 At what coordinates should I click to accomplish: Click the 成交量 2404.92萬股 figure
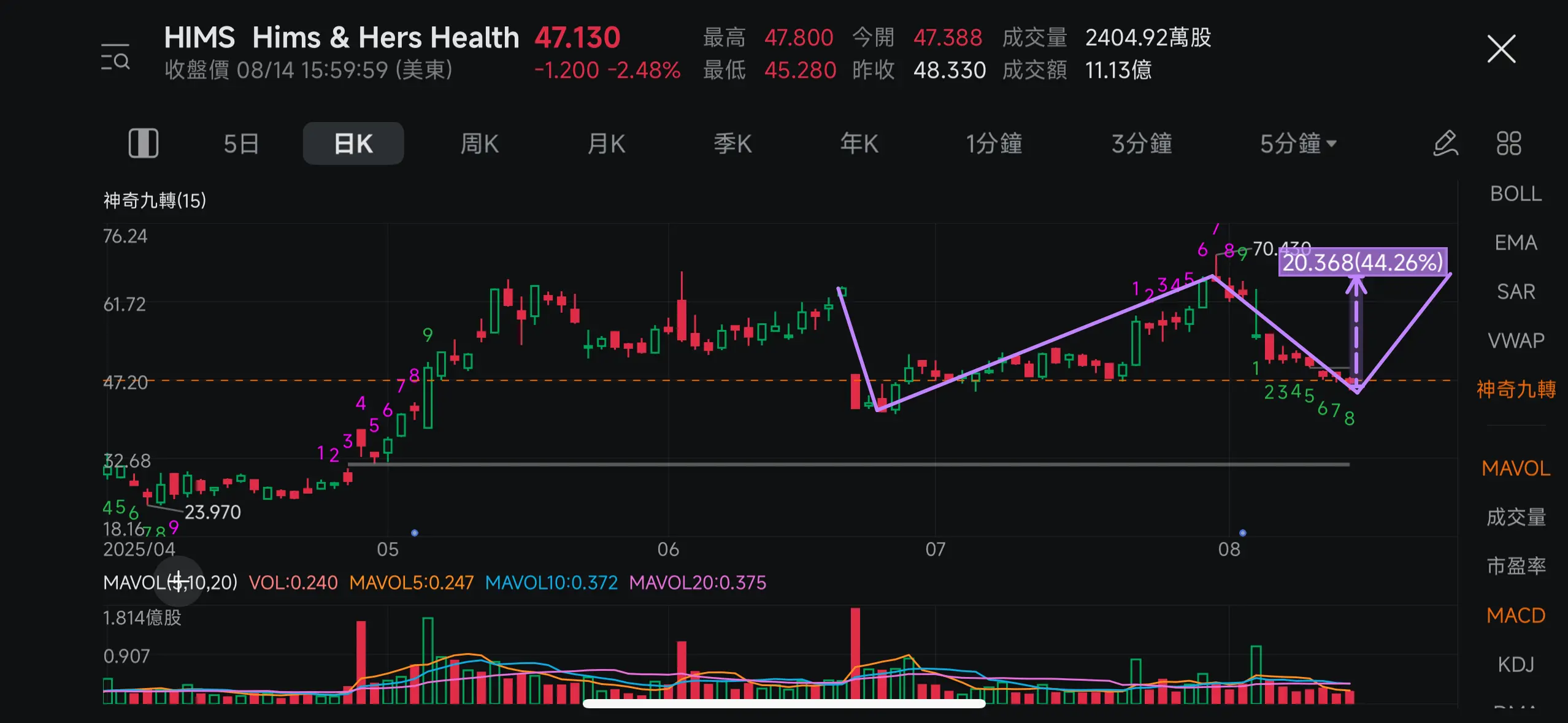[x=1148, y=38]
